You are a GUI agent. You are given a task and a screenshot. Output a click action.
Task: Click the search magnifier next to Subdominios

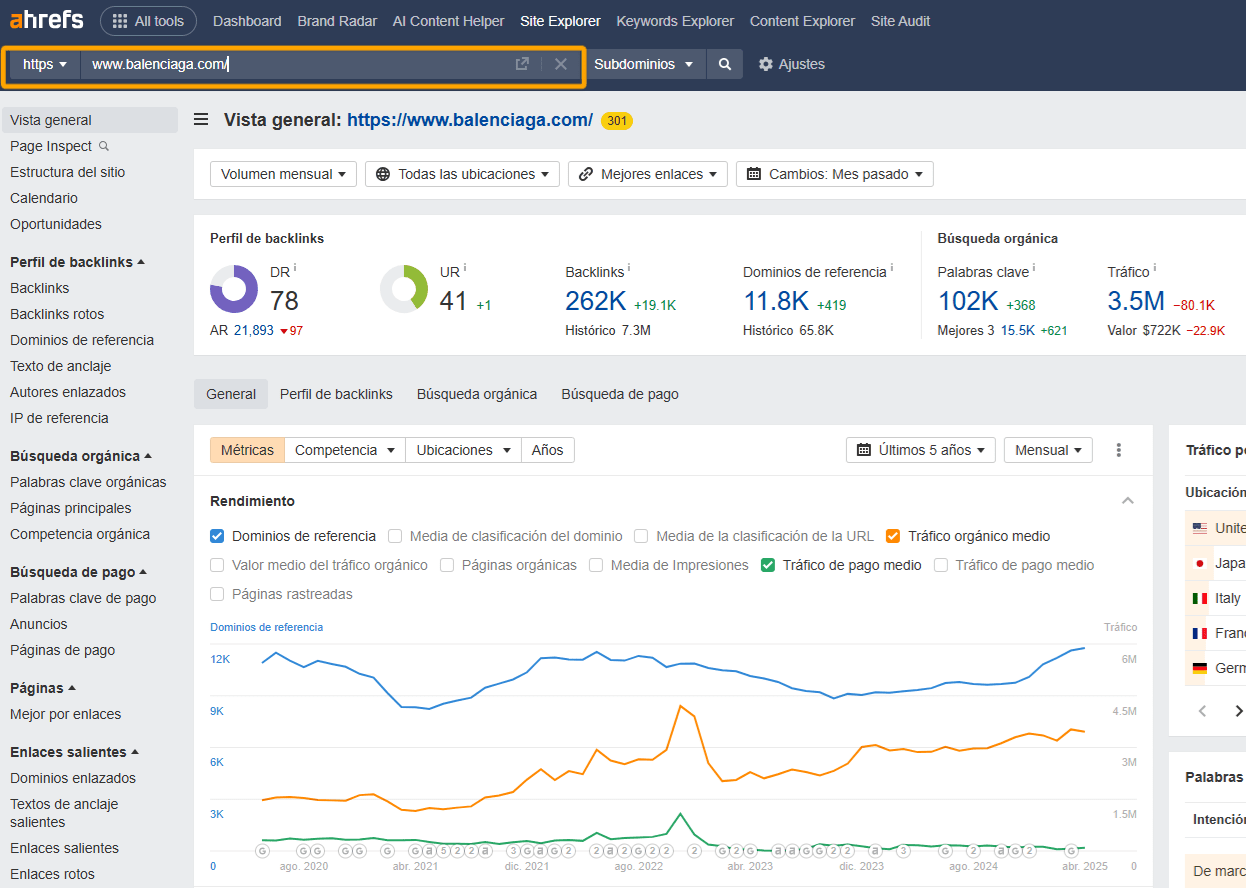(x=723, y=63)
